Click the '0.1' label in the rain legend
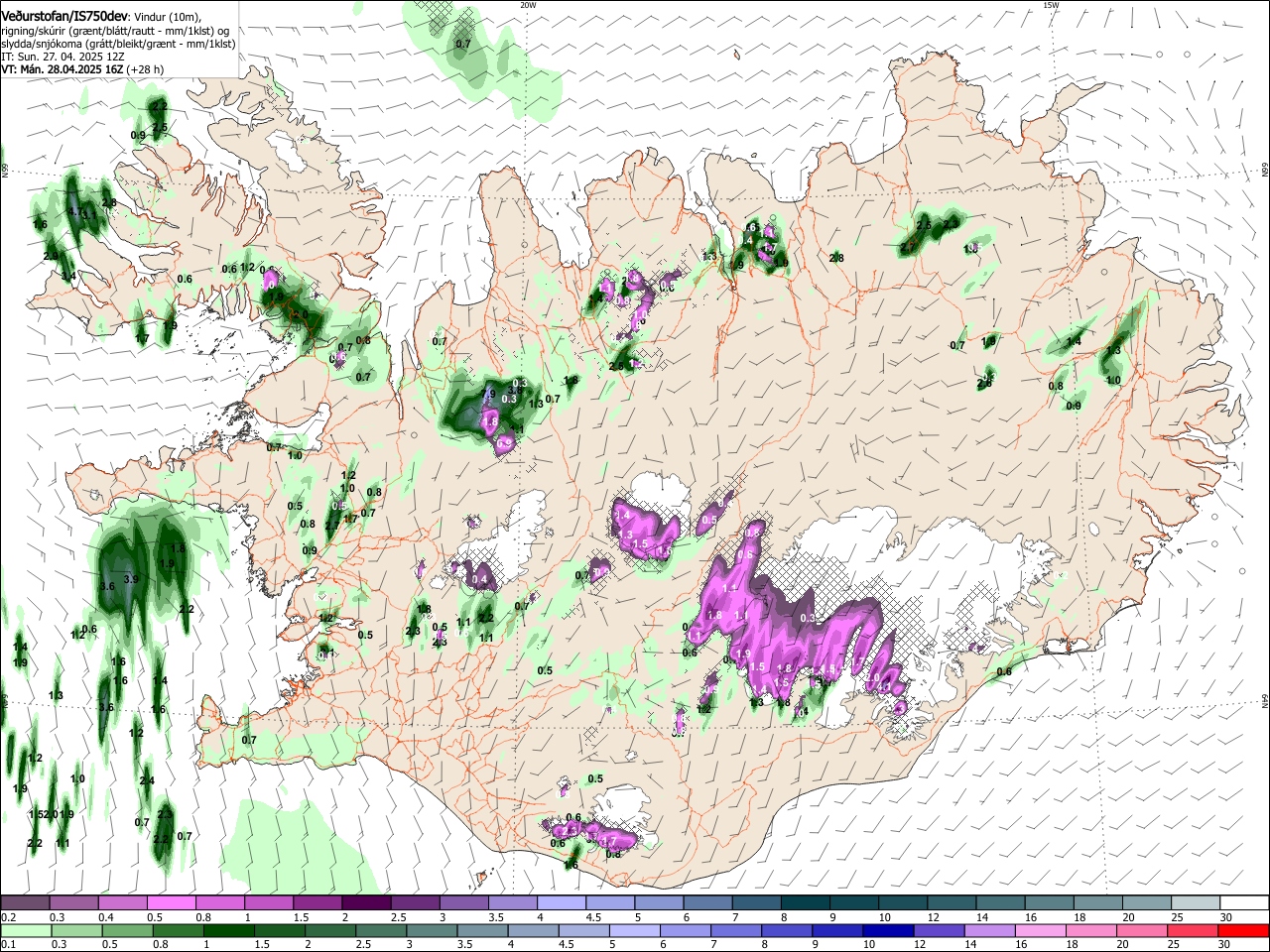The width and height of the screenshot is (1270, 952). [x=7, y=945]
